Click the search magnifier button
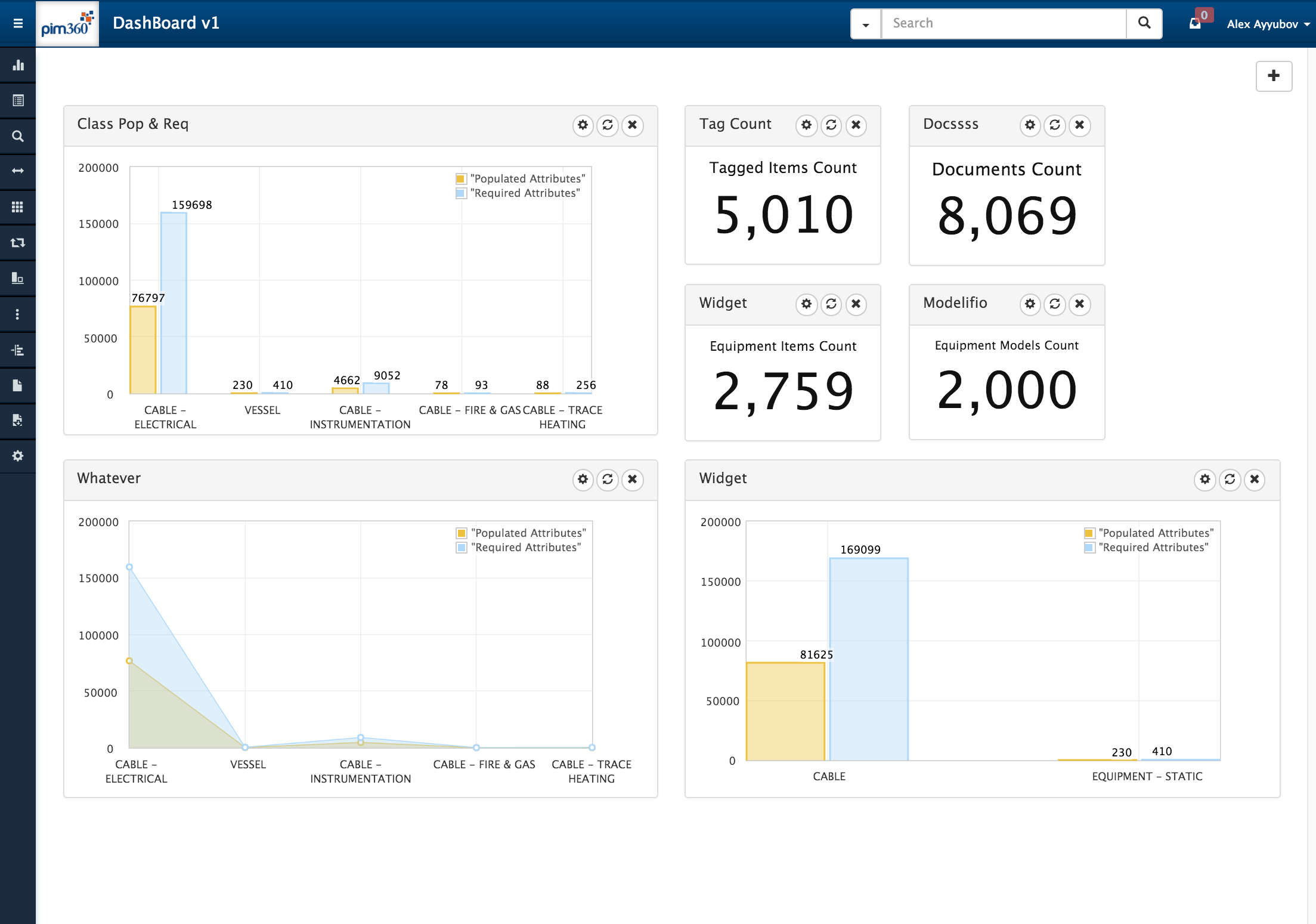 1144,23
